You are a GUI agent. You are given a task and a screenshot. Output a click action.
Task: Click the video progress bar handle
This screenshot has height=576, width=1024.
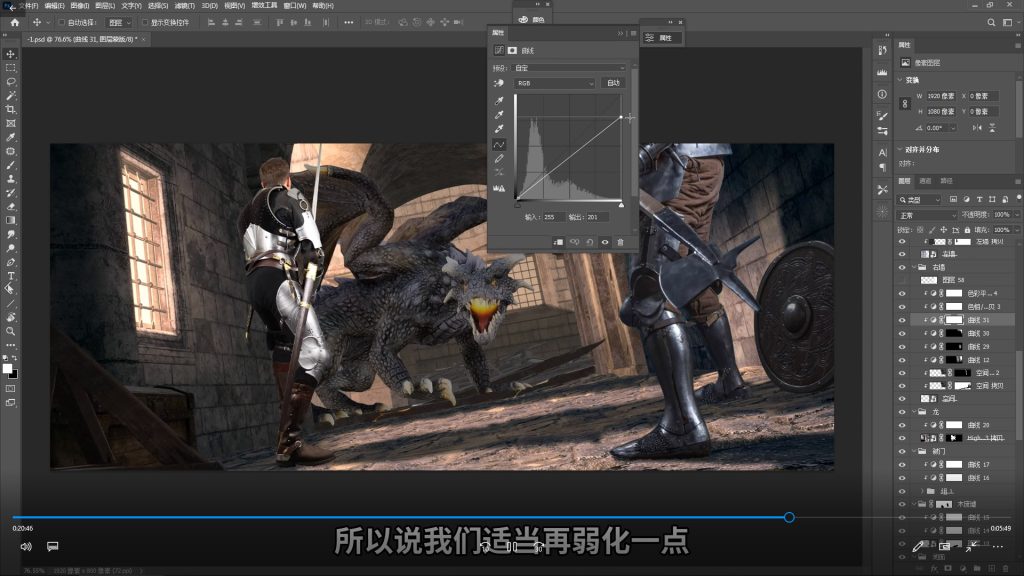[x=789, y=517]
